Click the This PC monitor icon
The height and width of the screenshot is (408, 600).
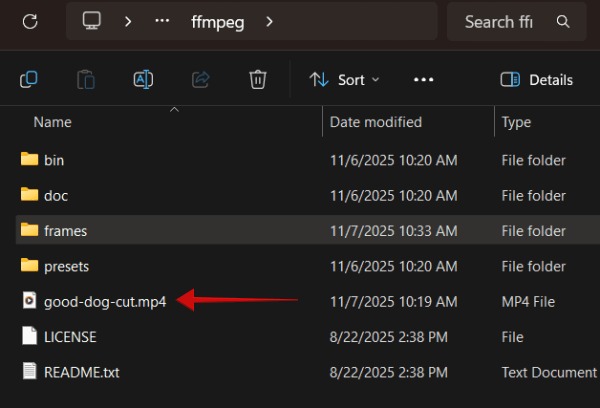point(92,21)
